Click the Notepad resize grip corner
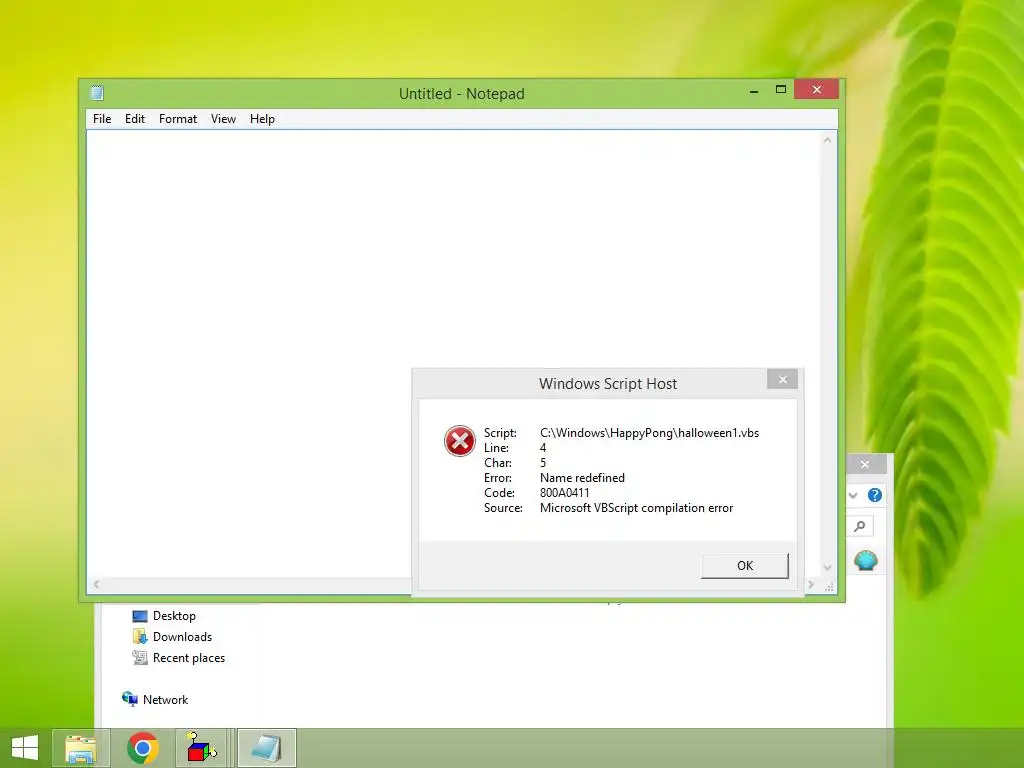 (829, 587)
